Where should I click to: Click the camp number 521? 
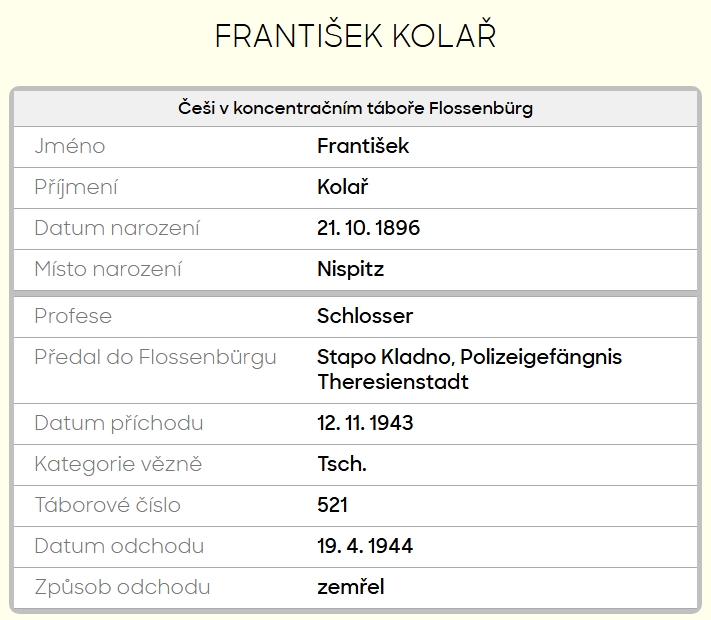click(332, 505)
